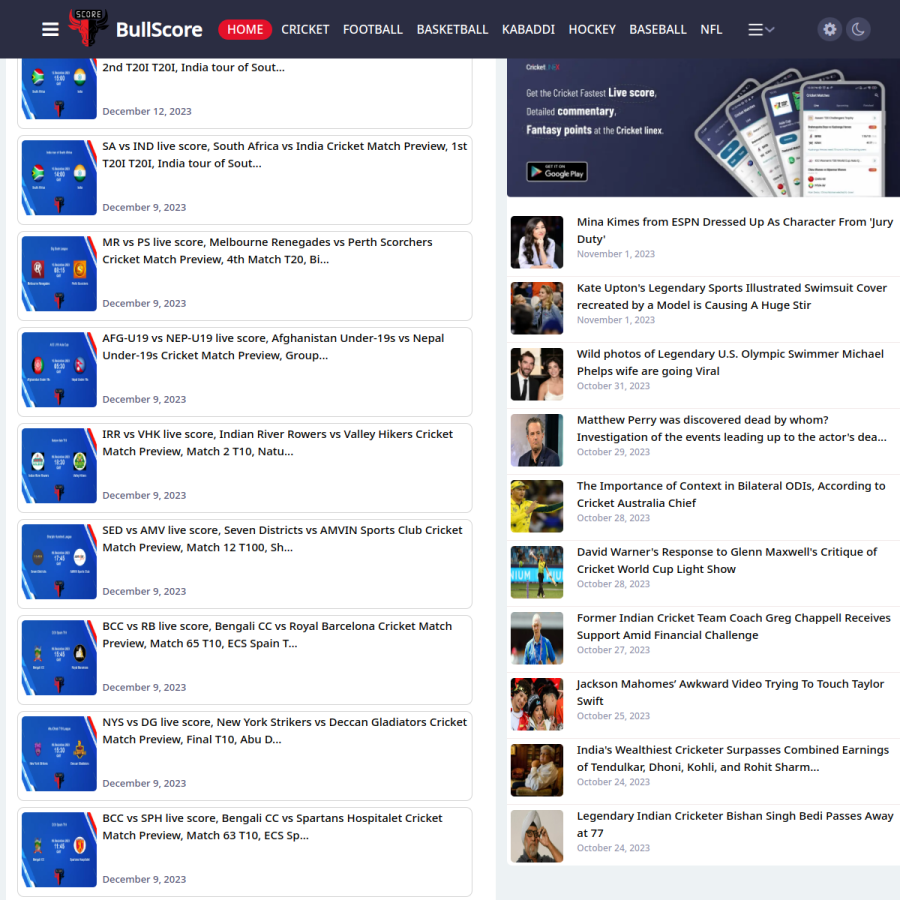
Task: Open the BASEBALL menu item
Action: pyautogui.click(x=658, y=29)
